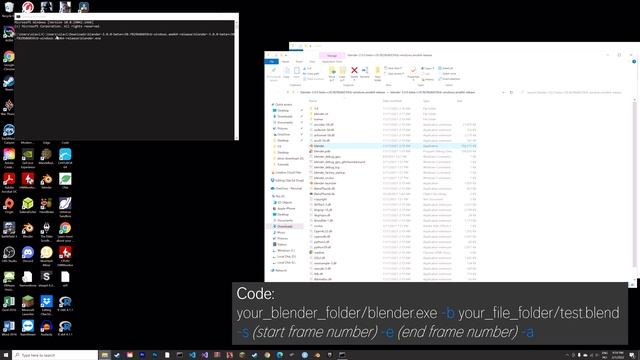
Task: Click Invert selection in the ribbon
Action: pos(449,79)
